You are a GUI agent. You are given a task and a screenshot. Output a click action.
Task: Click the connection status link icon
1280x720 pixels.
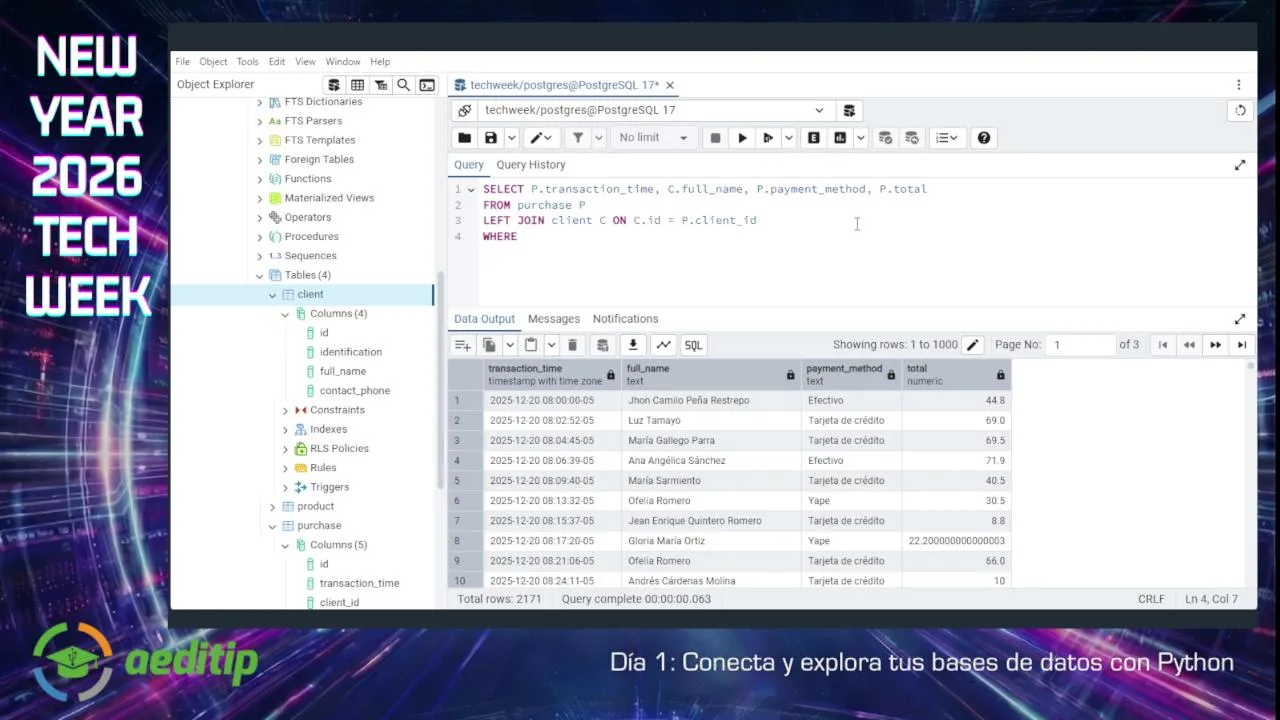click(464, 110)
